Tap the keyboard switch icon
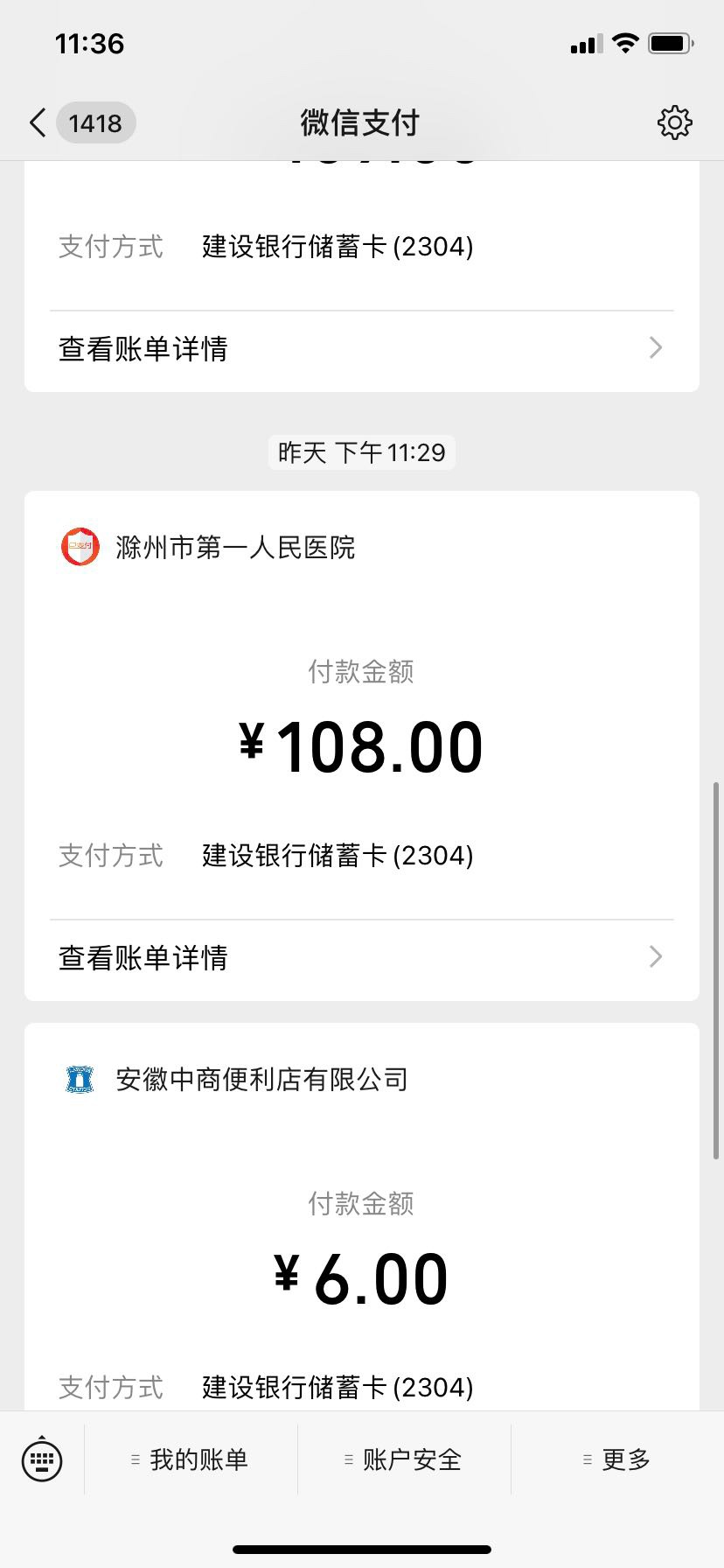This screenshot has width=724, height=1568. click(x=42, y=1459)
